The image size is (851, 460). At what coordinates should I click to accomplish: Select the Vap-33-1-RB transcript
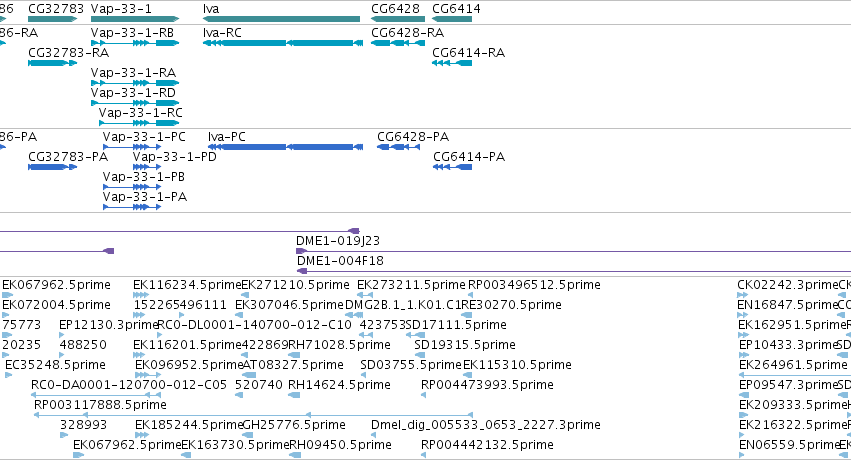(135, 43)
